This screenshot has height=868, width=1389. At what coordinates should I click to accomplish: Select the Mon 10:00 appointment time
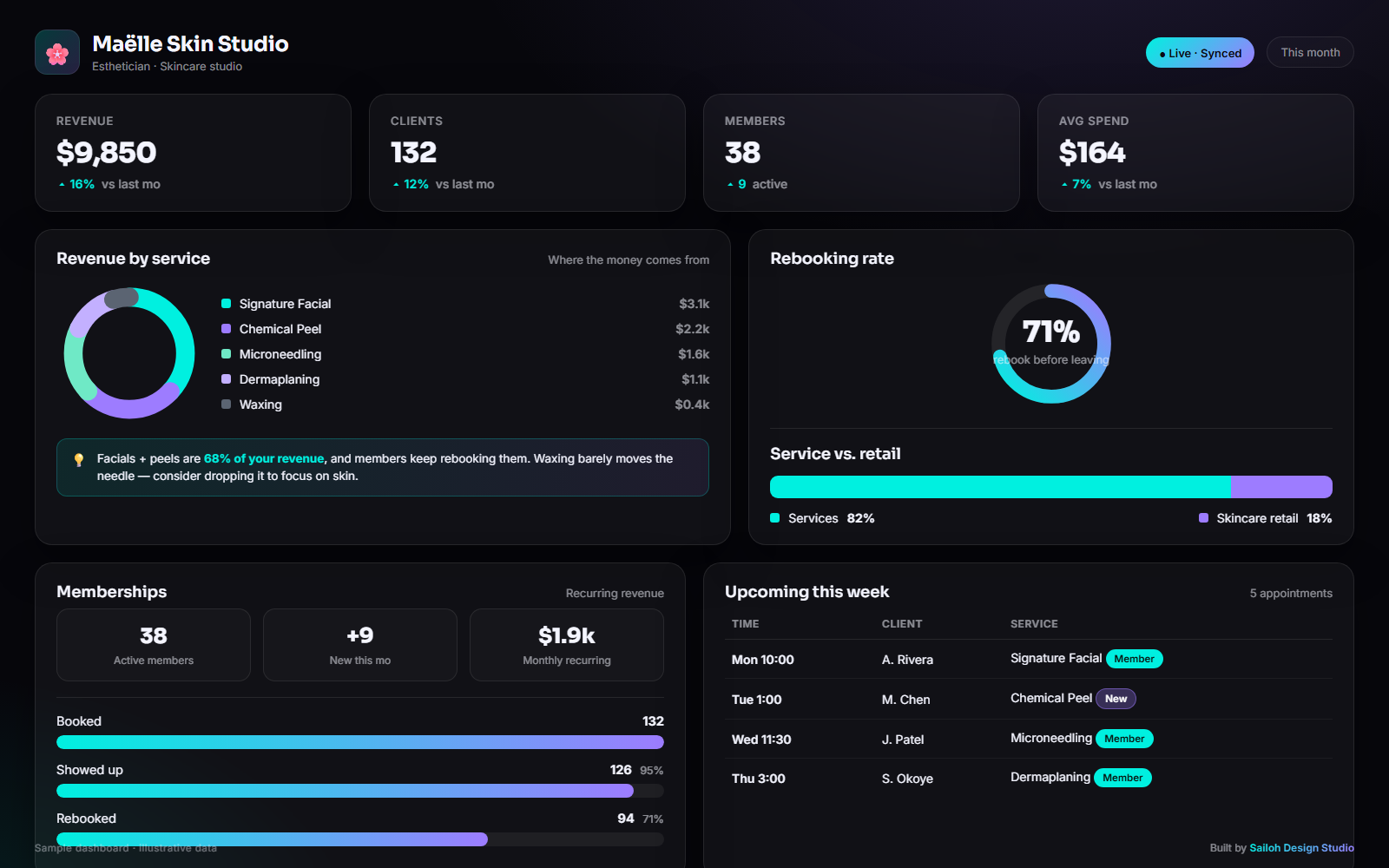click(x=763, y=660)
